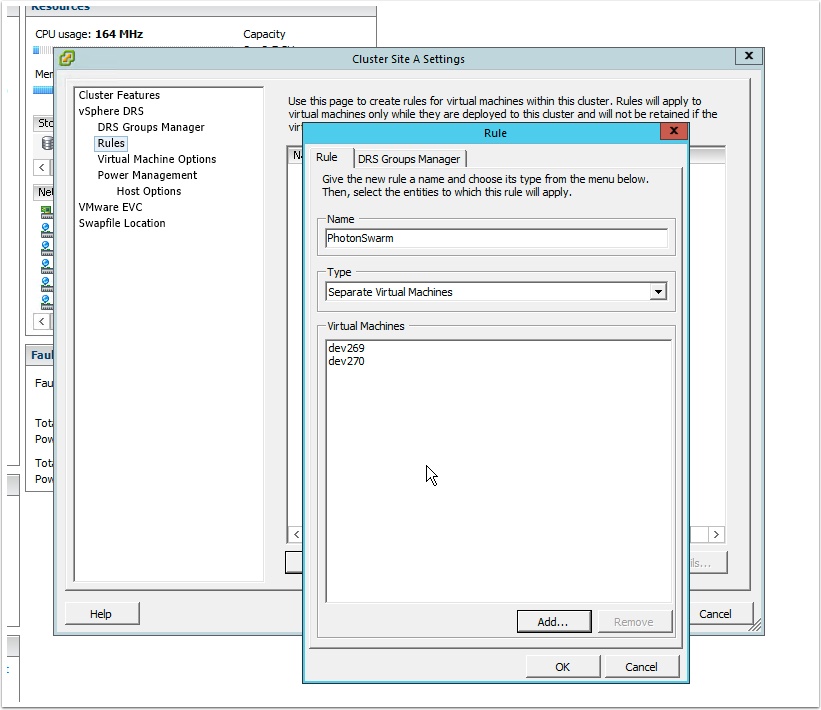Viewport: 821px width, 710px height.
Task: Open VMware EVC settings
Action: pos(110,207)
